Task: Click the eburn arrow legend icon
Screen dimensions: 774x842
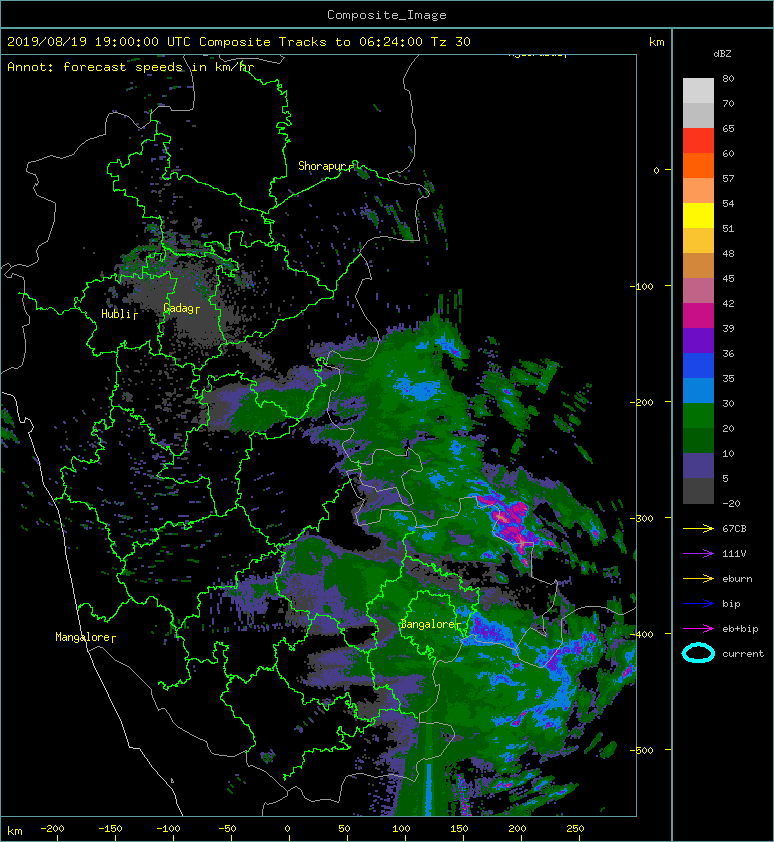Action: (698, 578)
